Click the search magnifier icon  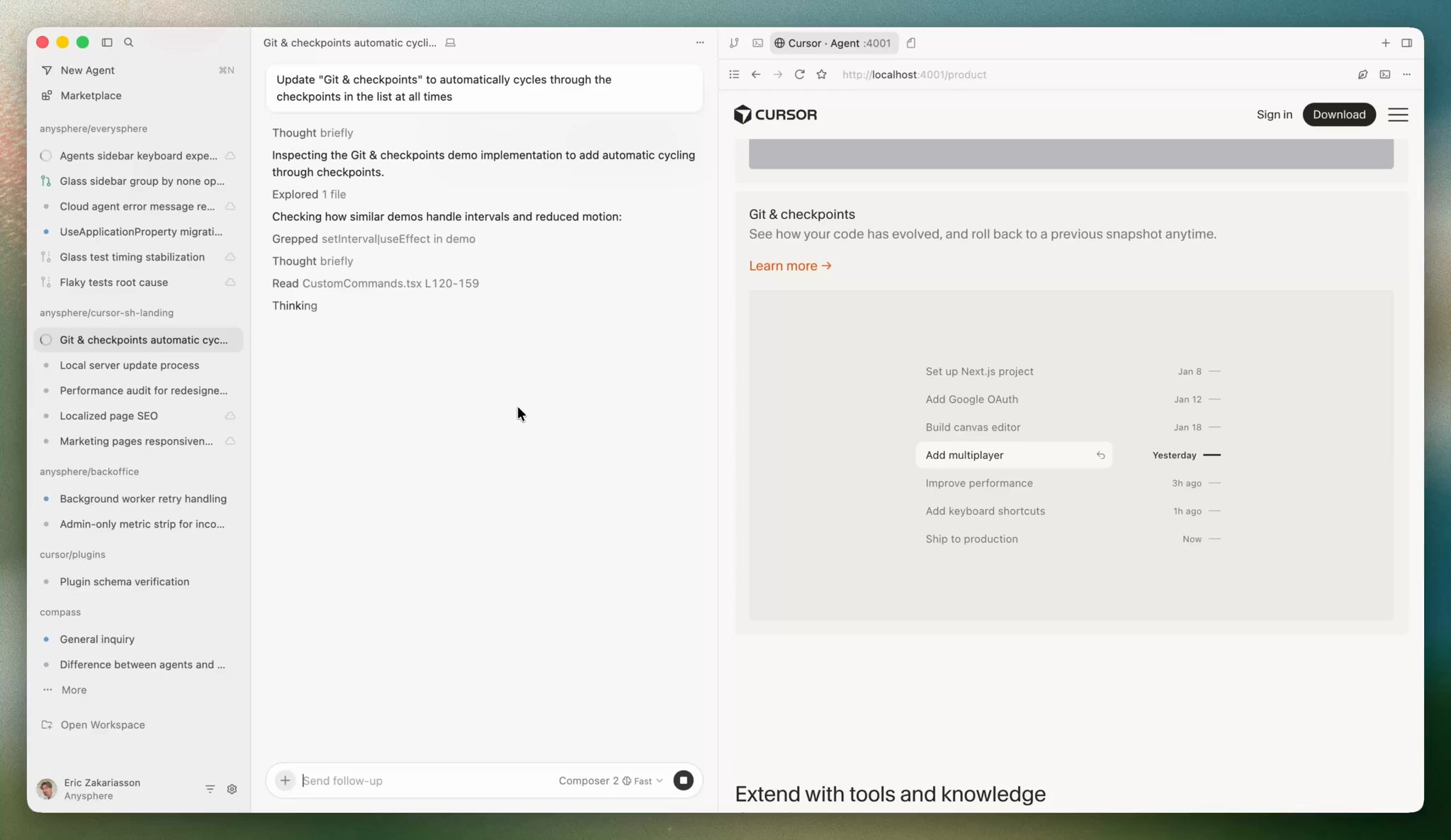click(128, 42)
